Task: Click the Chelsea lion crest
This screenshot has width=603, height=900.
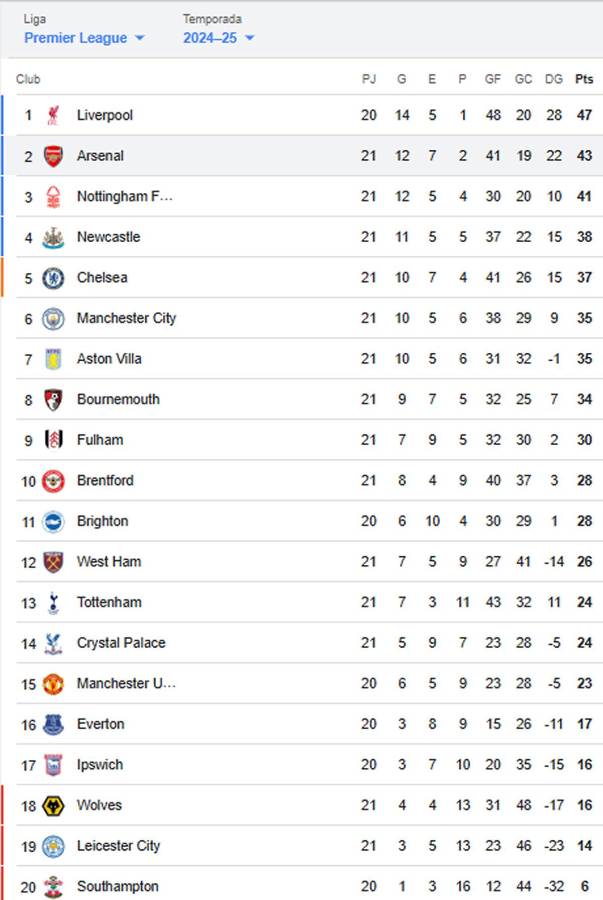Action: pos(52,277)
